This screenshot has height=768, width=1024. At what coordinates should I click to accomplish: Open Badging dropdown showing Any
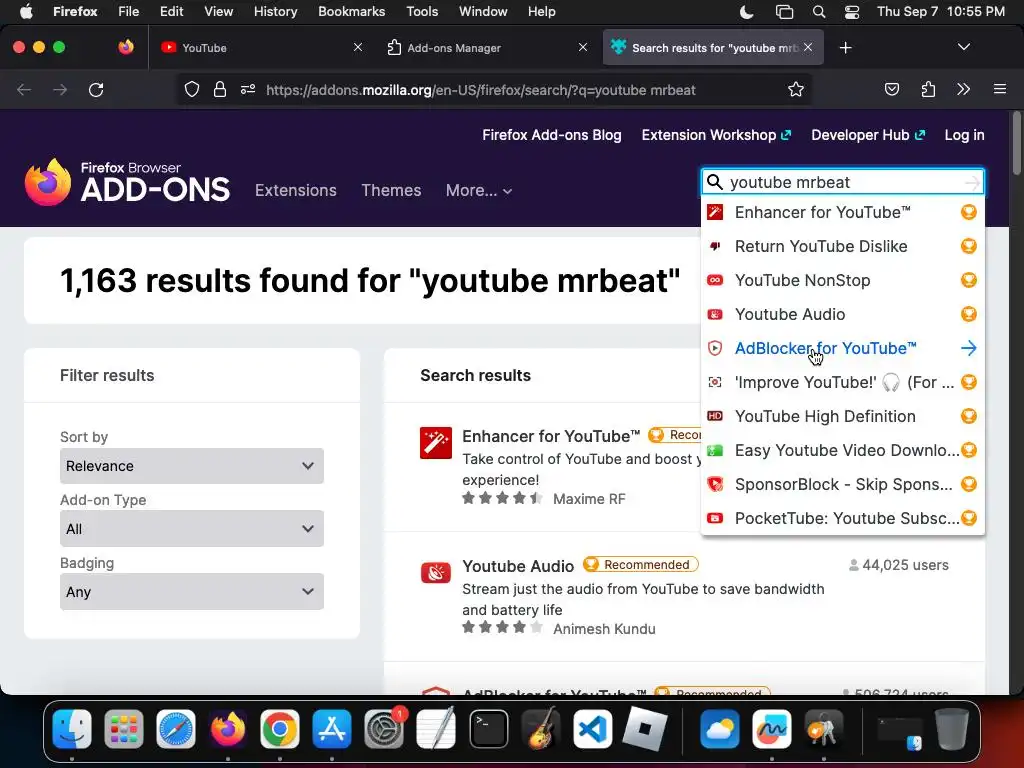(191, 592)
